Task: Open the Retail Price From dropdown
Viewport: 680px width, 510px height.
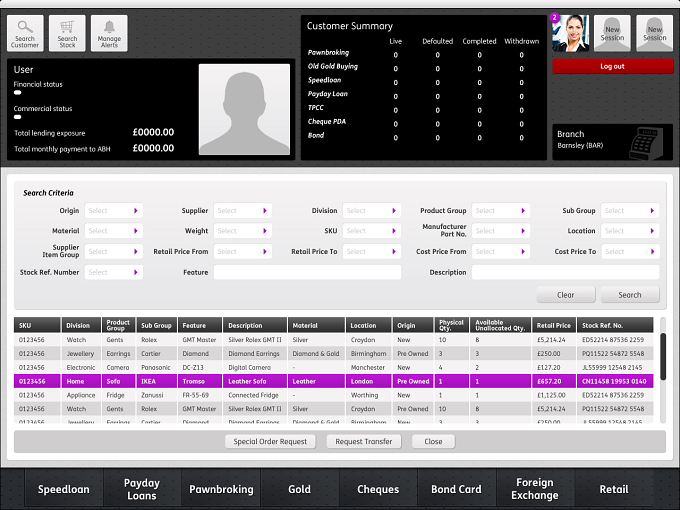Action: pos(242,252)
